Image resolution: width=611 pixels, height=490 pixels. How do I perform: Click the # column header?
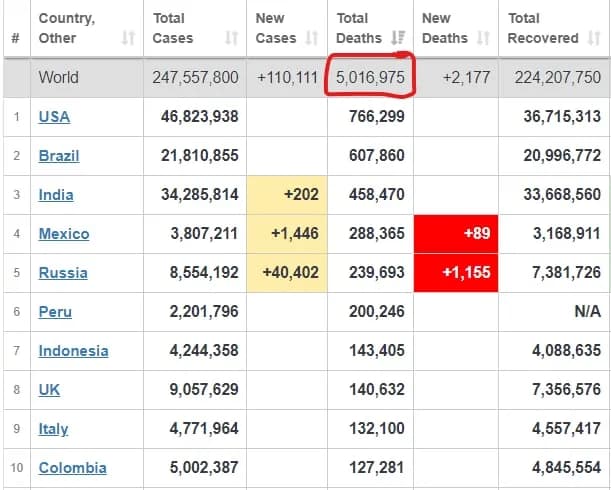coord(16,38)
